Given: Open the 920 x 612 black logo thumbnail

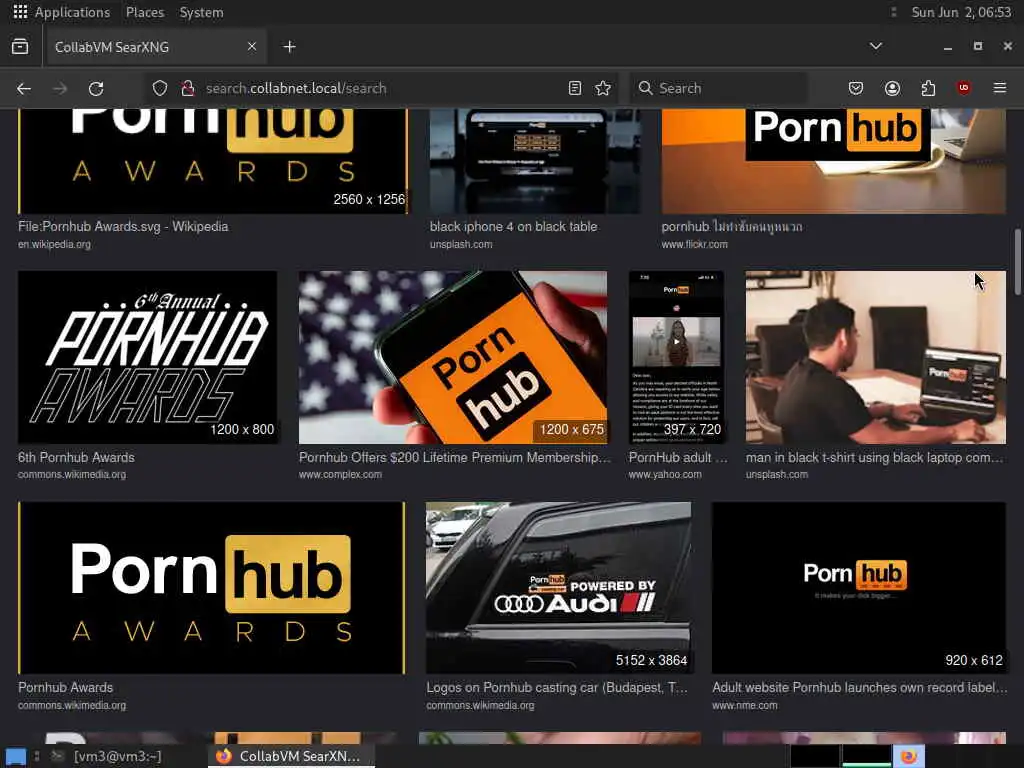Looking at the screenshot, I should tap(859, 588).
